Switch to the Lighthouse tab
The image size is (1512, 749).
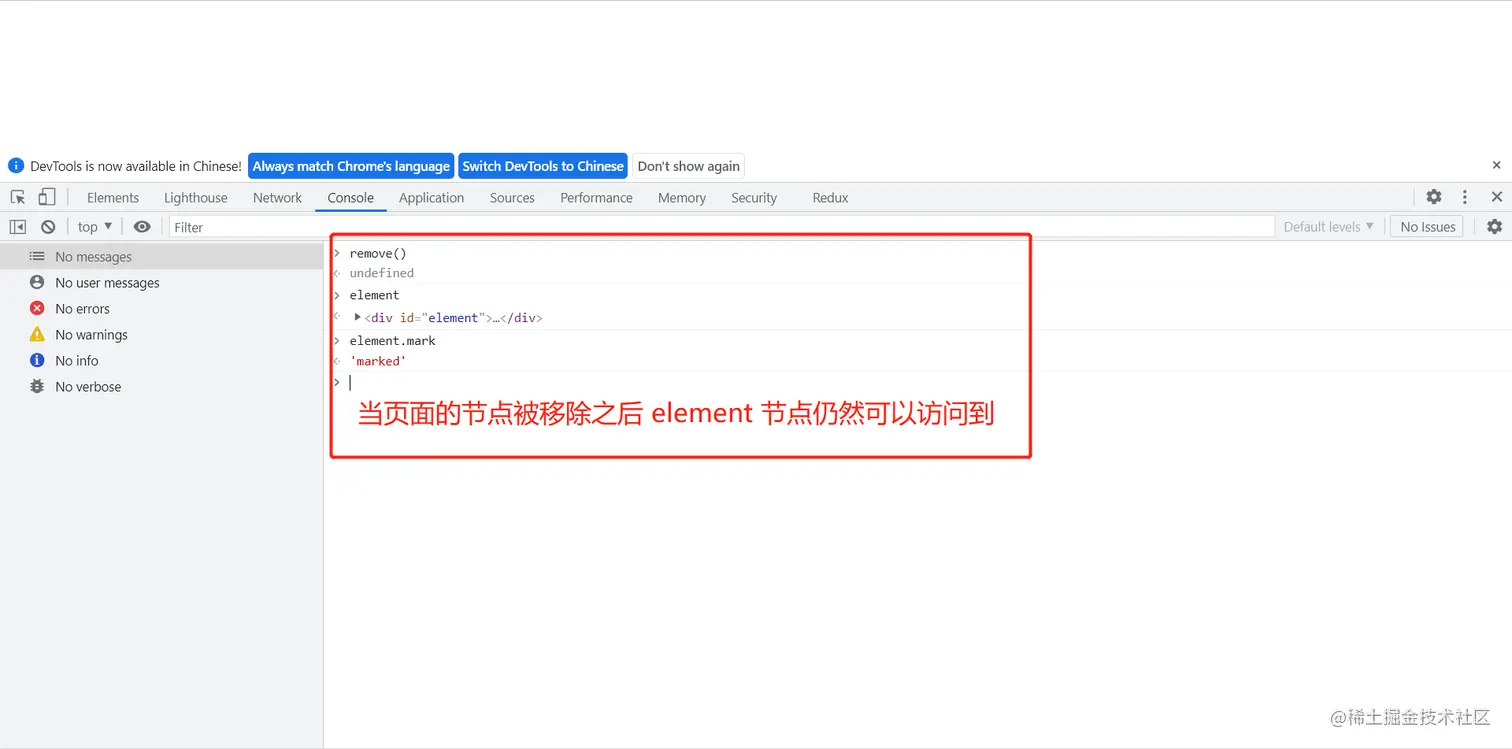[196, 198]
